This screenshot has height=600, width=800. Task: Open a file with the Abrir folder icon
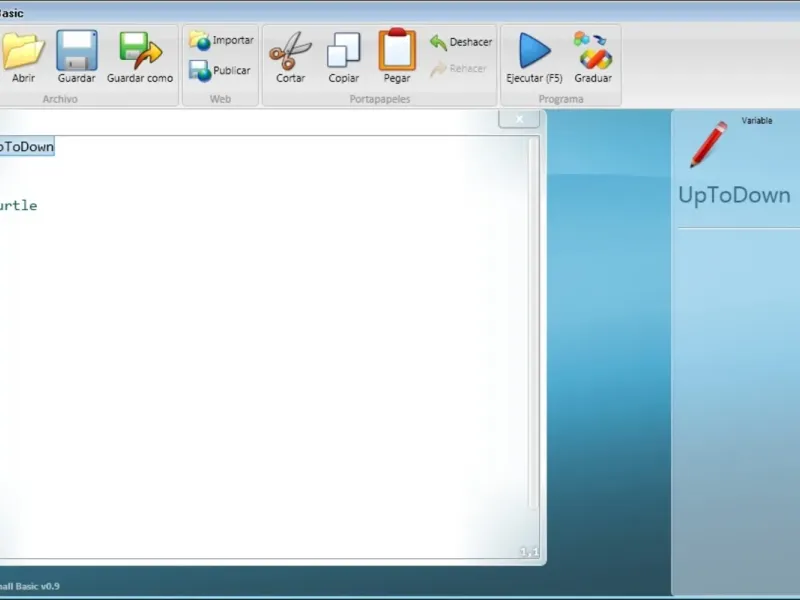[x=22, y=57]
